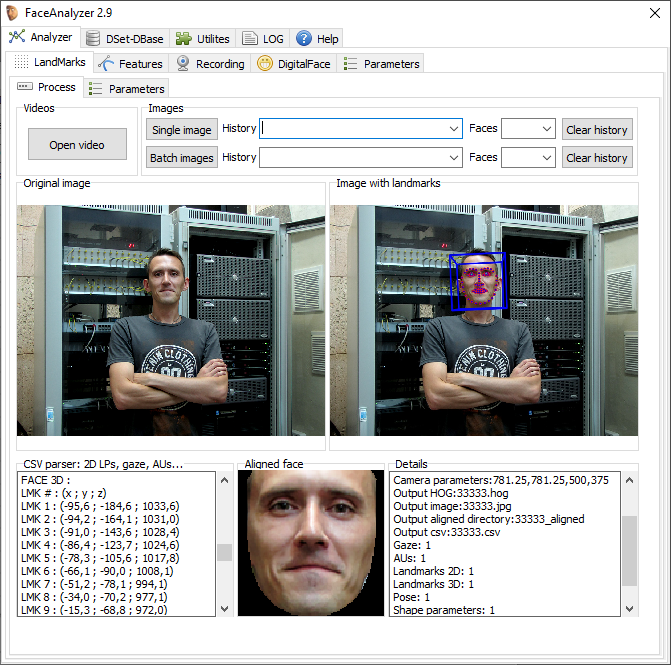The width and height of the screenshot is (671, 665).
Task: Select the 'LMK 9 : (-15,3 ; -68,8 ; 972,0)' row
Action: click(x=94, y=610)
